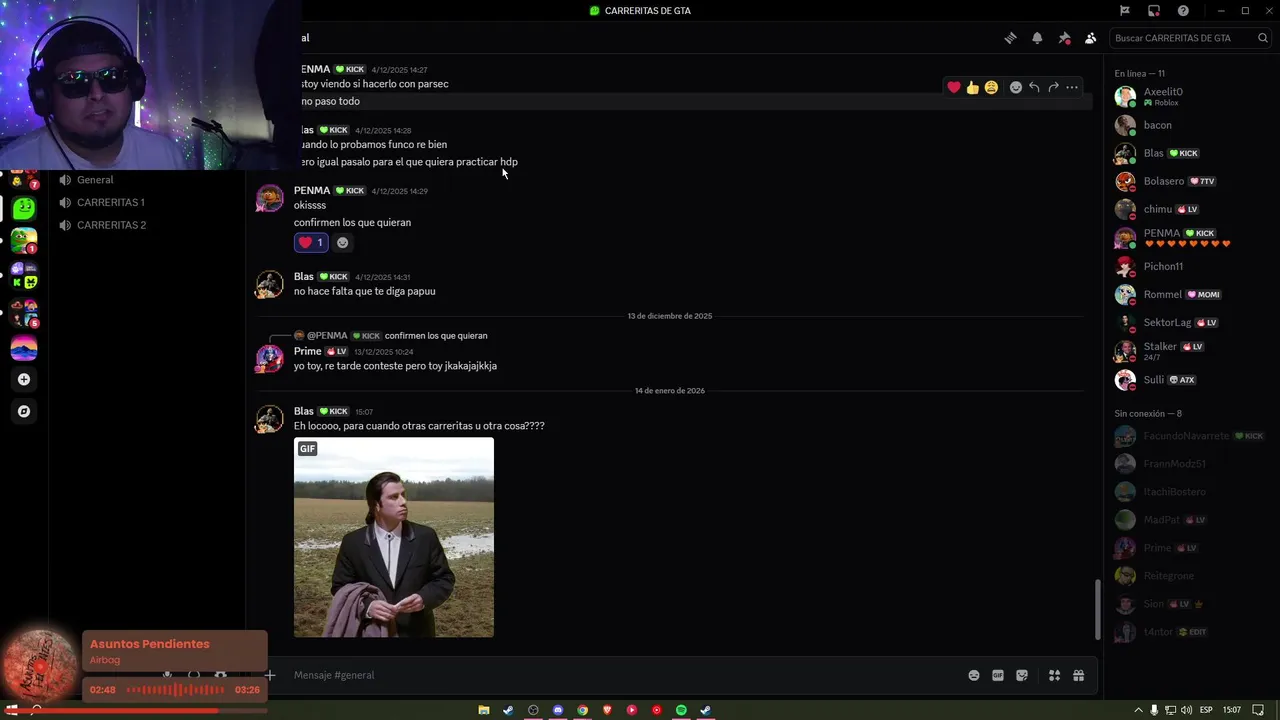The height and width of the screenshot is (720, 1280).
Task: Click the search magnifier icon
Action: [x=1263, y=38]
